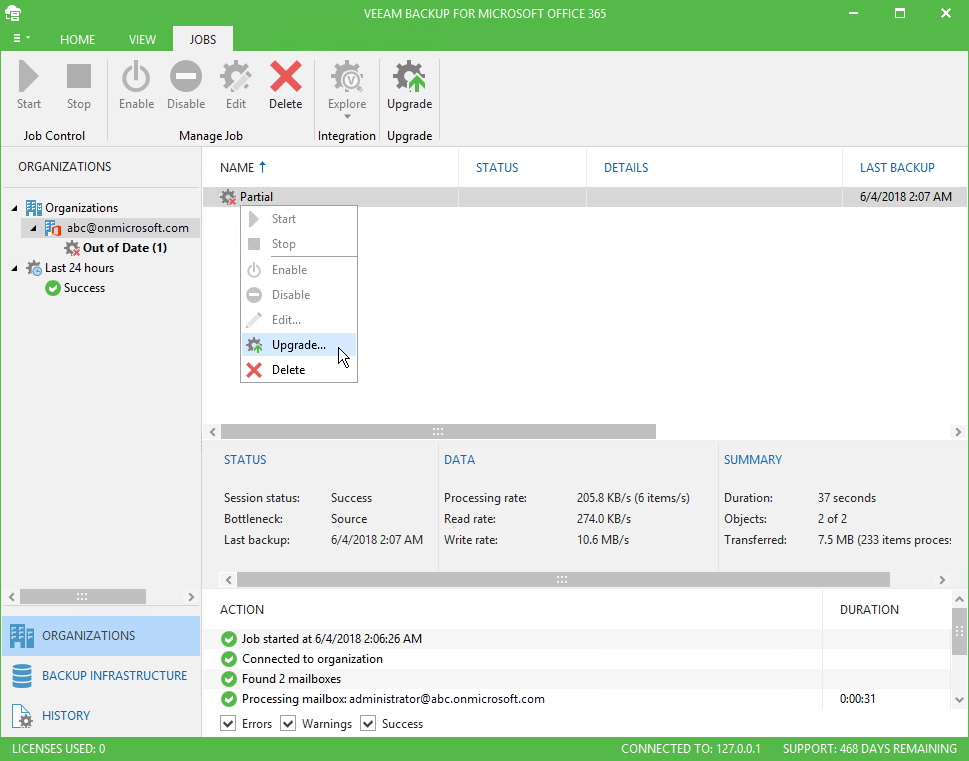
Task: Click right arrow of job list scrollbar
Action: [958, 432]
